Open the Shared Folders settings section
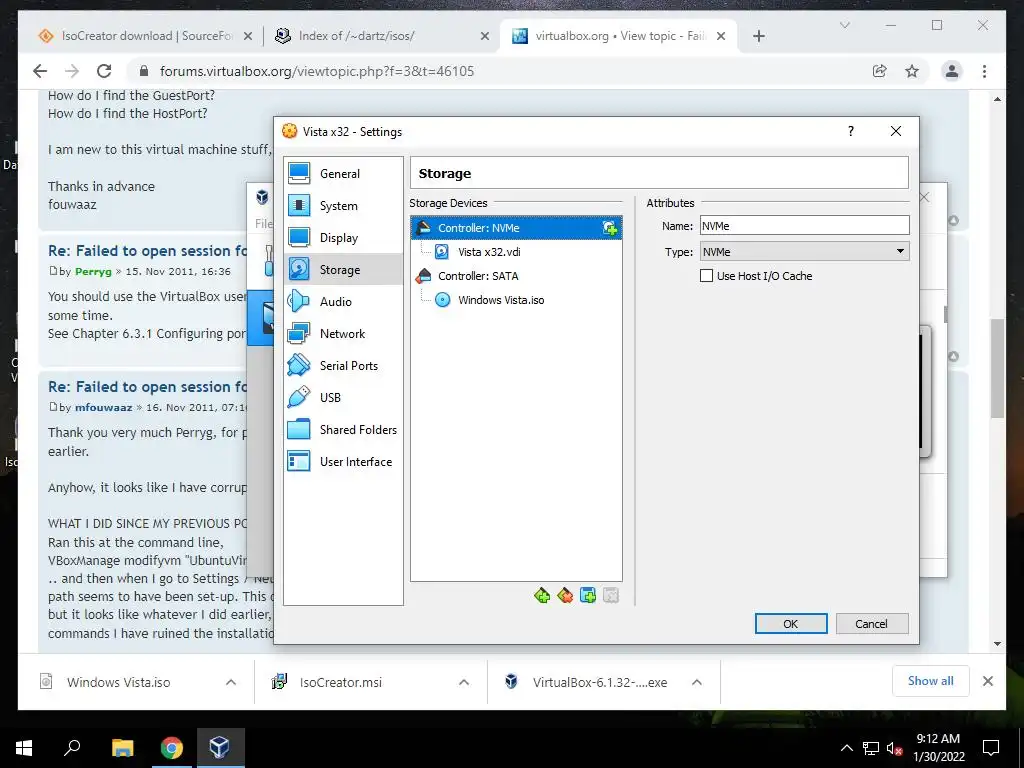Viewport: 1024px width, 768px height. point(344,430)
